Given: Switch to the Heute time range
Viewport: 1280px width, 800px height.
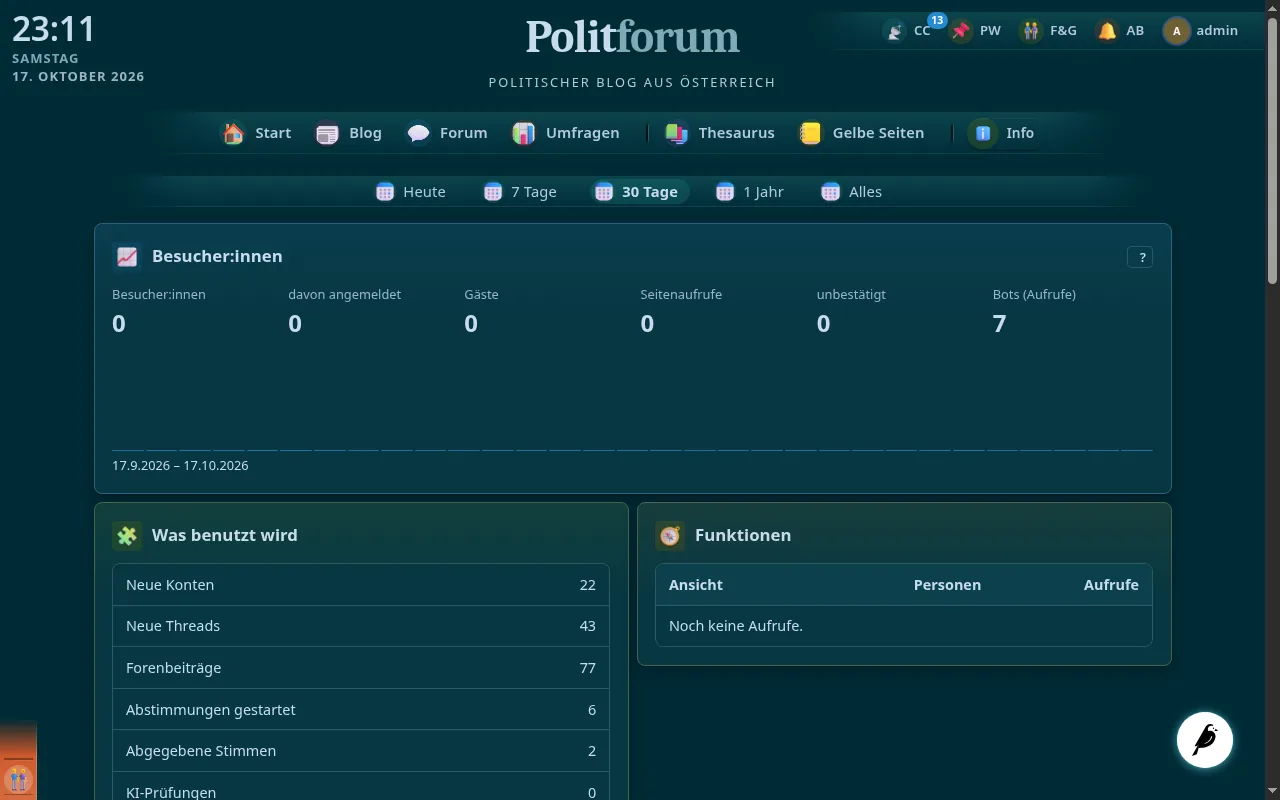Looking at the screenshot, I should (410, 192).
